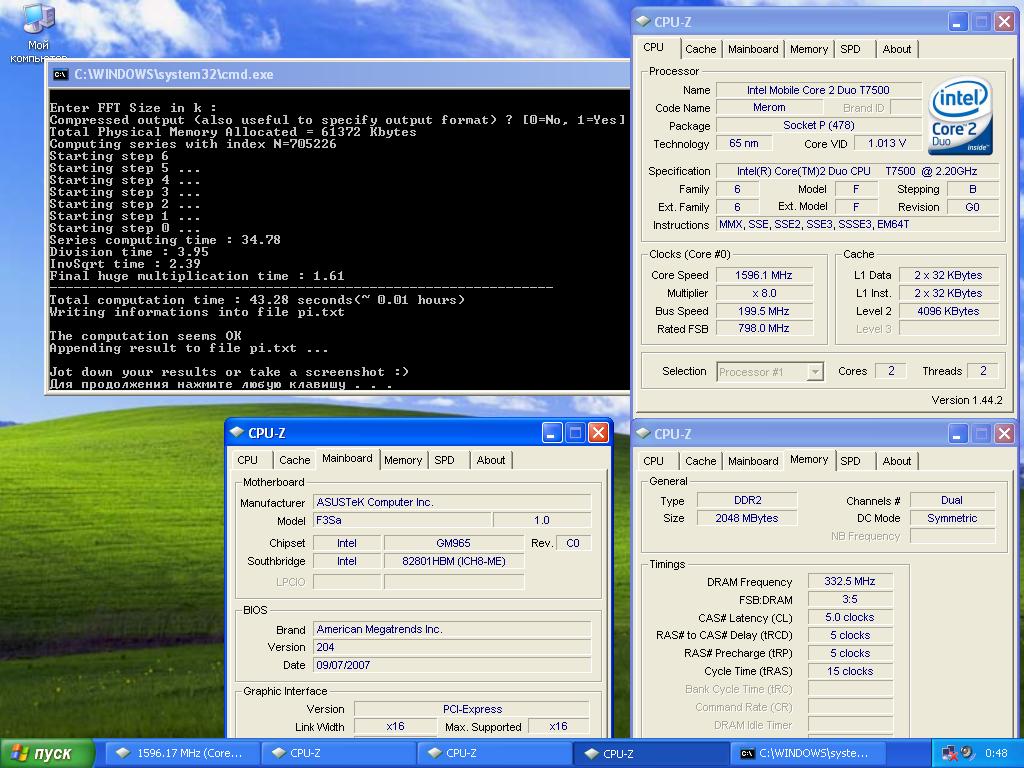Open Memory tab in Mainboard CPU-Z window

tap(403, 460)
